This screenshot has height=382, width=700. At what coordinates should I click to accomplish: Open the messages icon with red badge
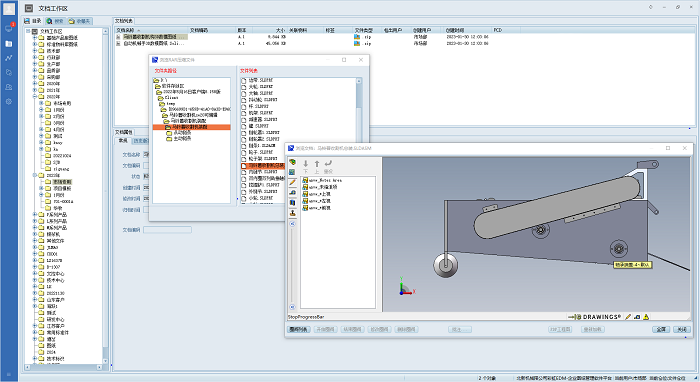pos(9,28)
